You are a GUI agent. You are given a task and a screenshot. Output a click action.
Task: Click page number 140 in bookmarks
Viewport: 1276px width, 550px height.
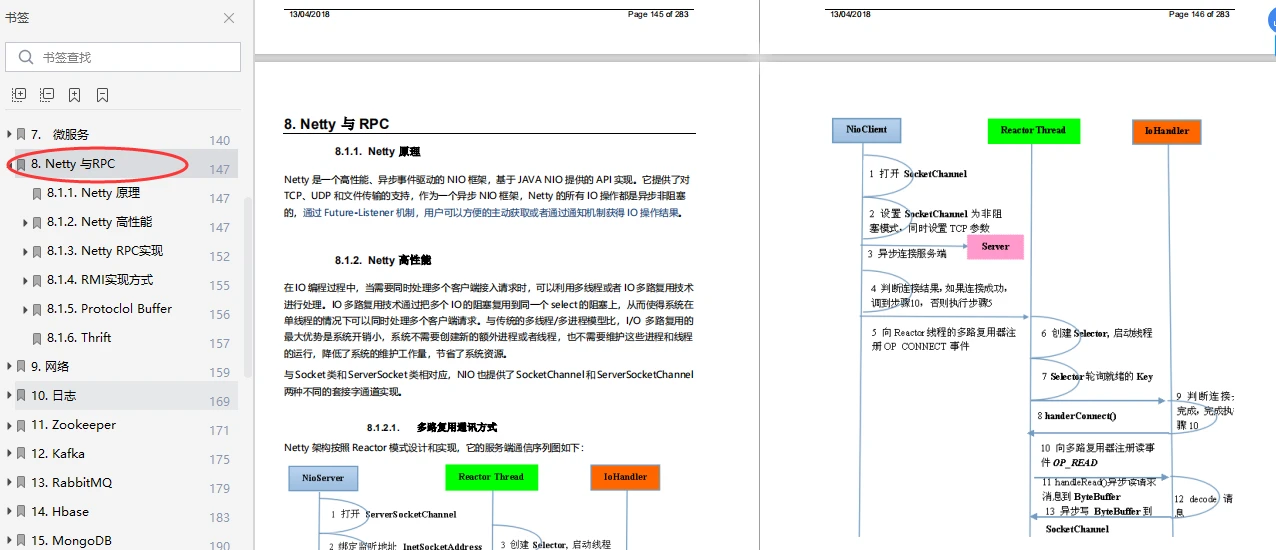[x=220, y=141]
